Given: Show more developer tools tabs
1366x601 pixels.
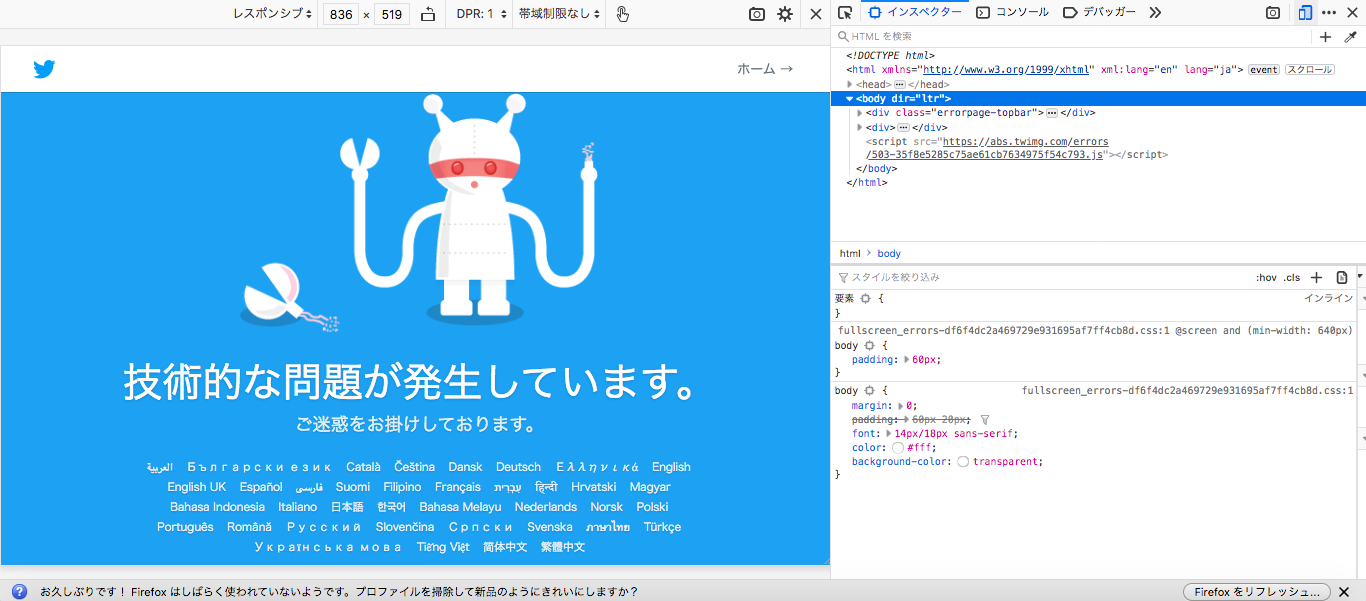Looking at the screenshot, I should click(1155, 13).
